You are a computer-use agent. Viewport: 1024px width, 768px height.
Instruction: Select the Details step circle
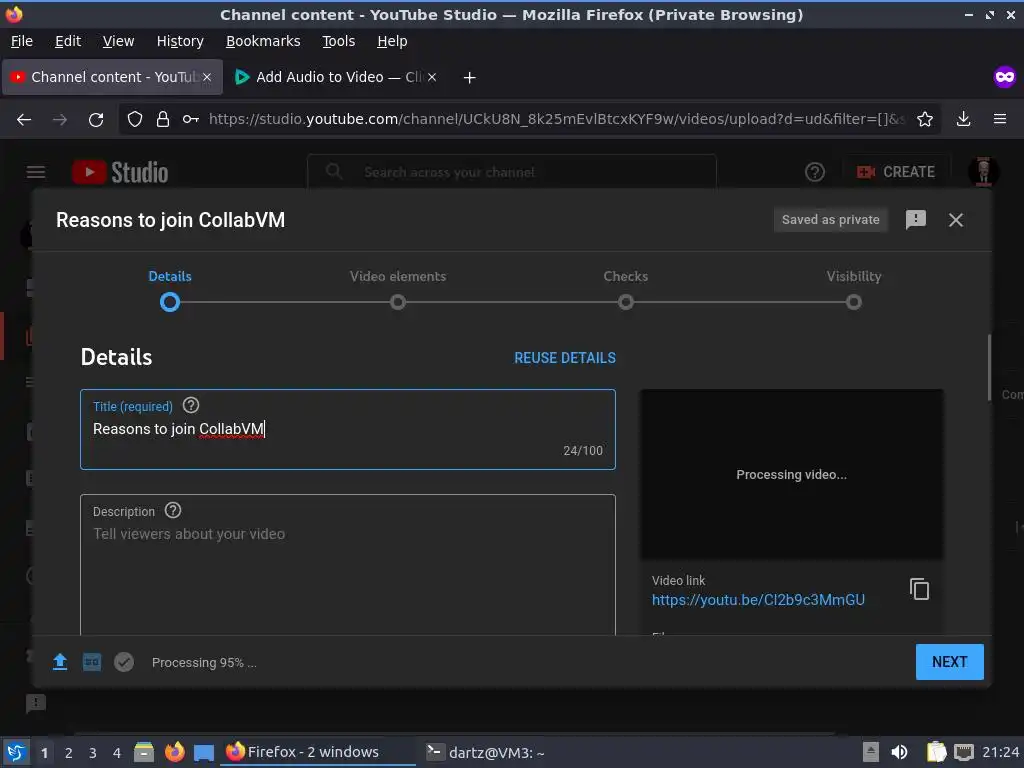[170, 302]
